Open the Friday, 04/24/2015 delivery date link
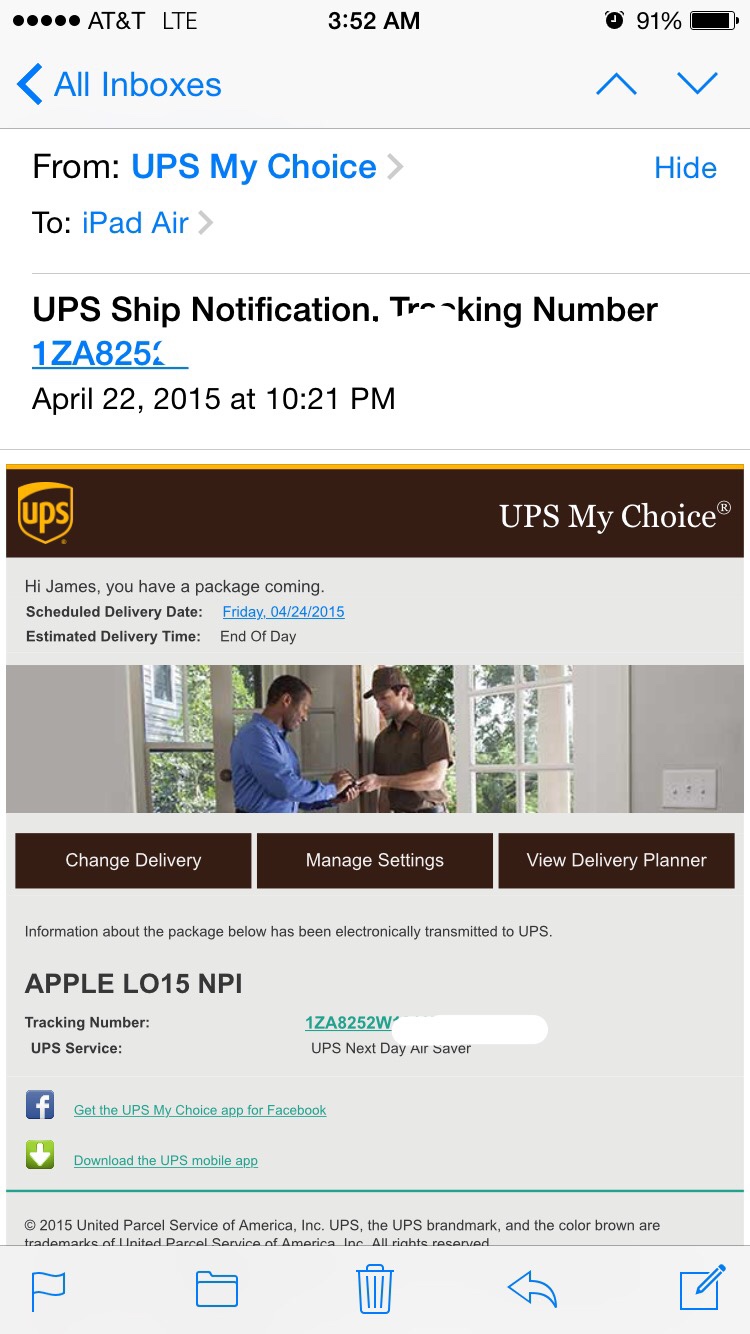This screenshot has height=1334, width=750. pyautogui.click(x=283, y=612)
